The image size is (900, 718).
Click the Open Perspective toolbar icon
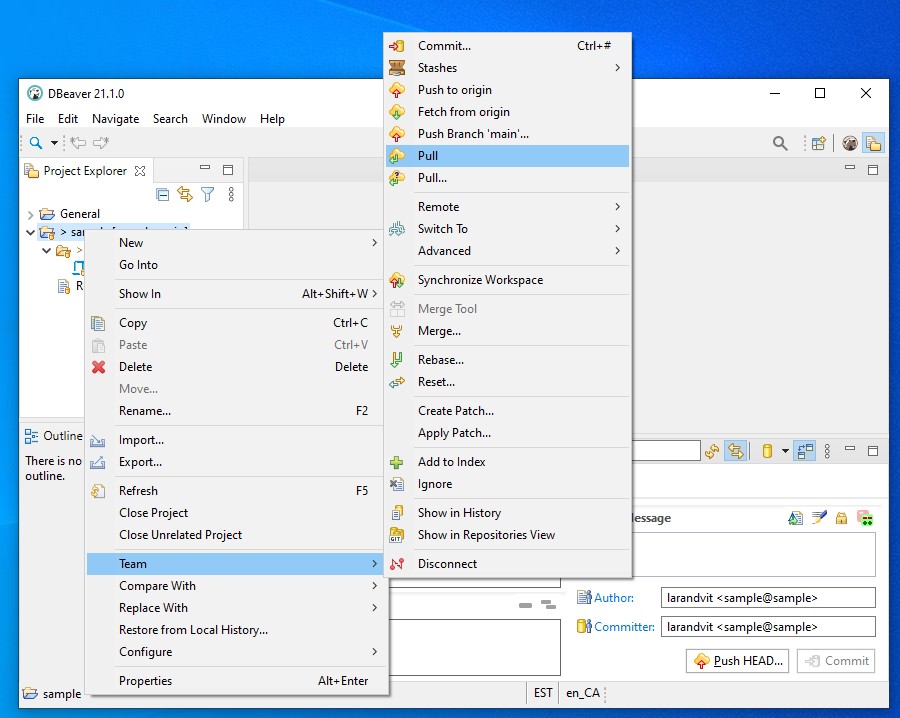818,143
